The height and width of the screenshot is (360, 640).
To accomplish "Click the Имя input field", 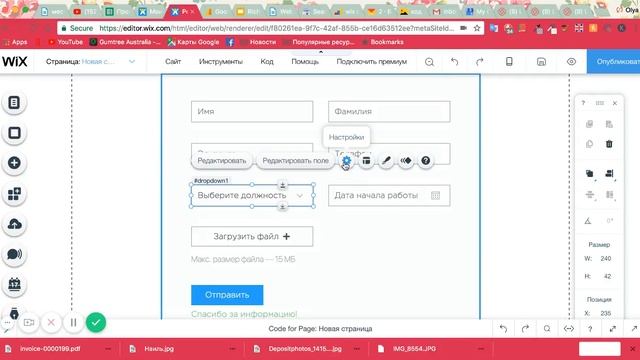I will (252, 111).
